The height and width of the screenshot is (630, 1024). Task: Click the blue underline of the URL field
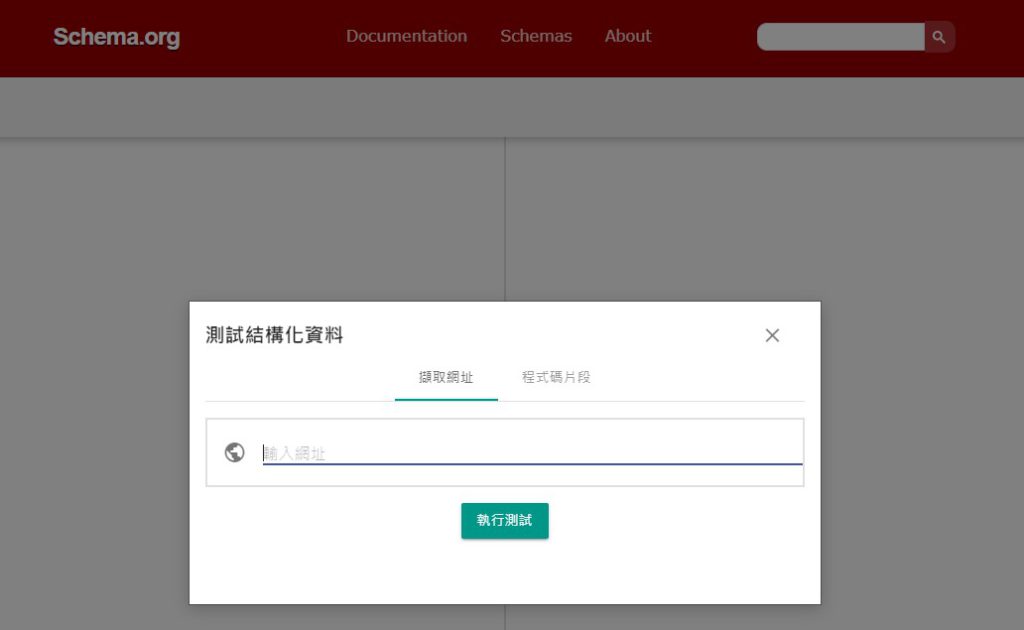tap(532, 466)
